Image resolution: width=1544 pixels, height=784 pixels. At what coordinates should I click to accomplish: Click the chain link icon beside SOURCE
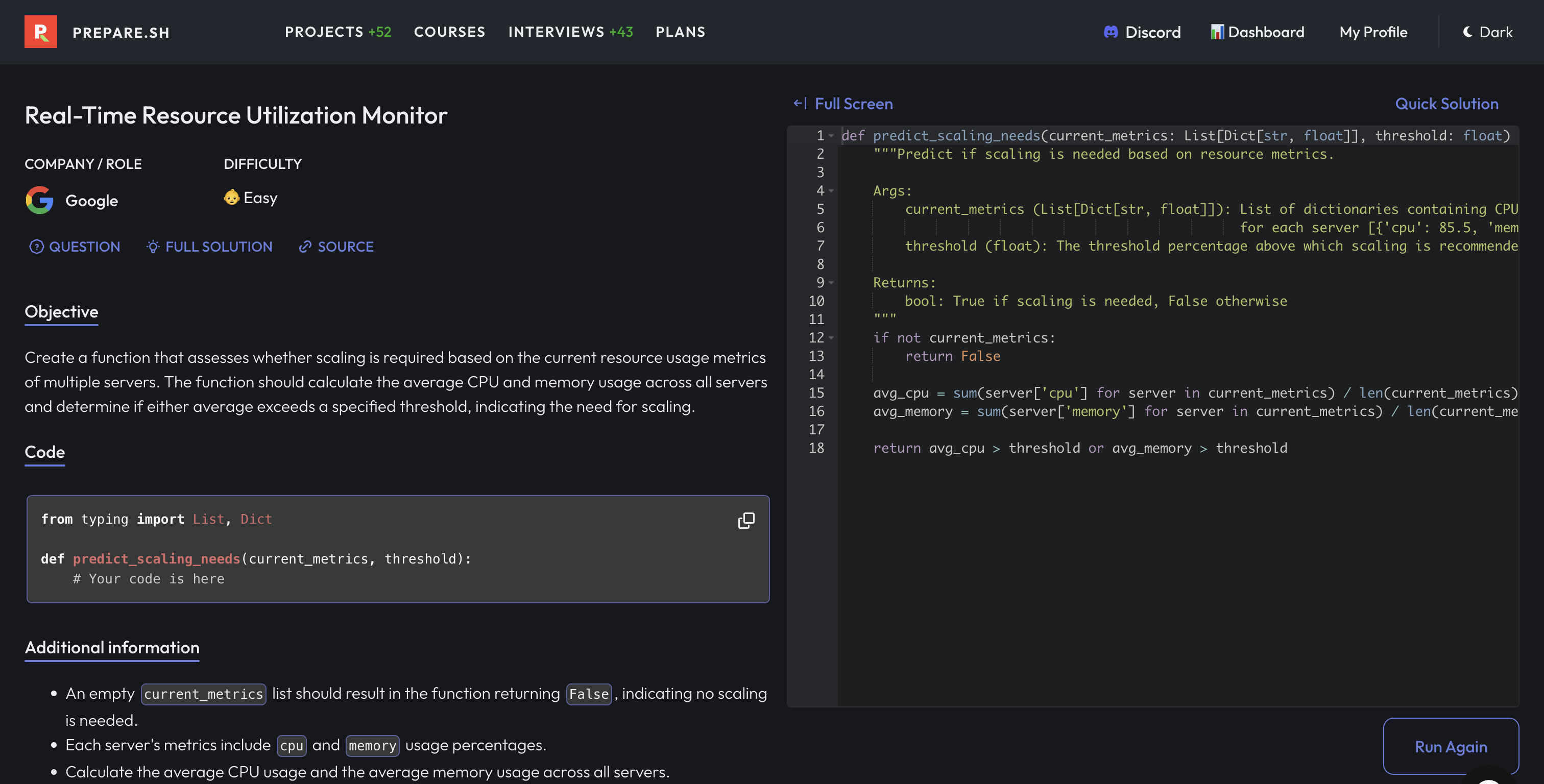305,247
